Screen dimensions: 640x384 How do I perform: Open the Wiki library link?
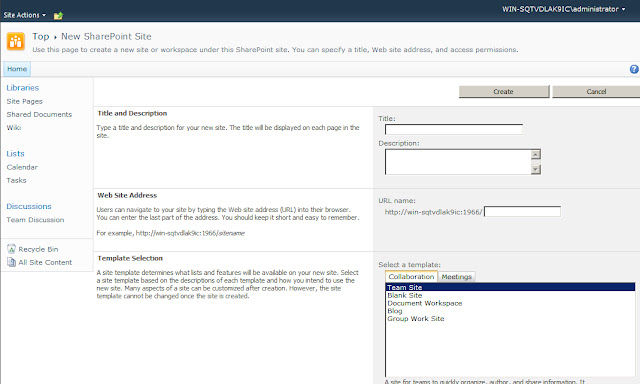(14, 127)
